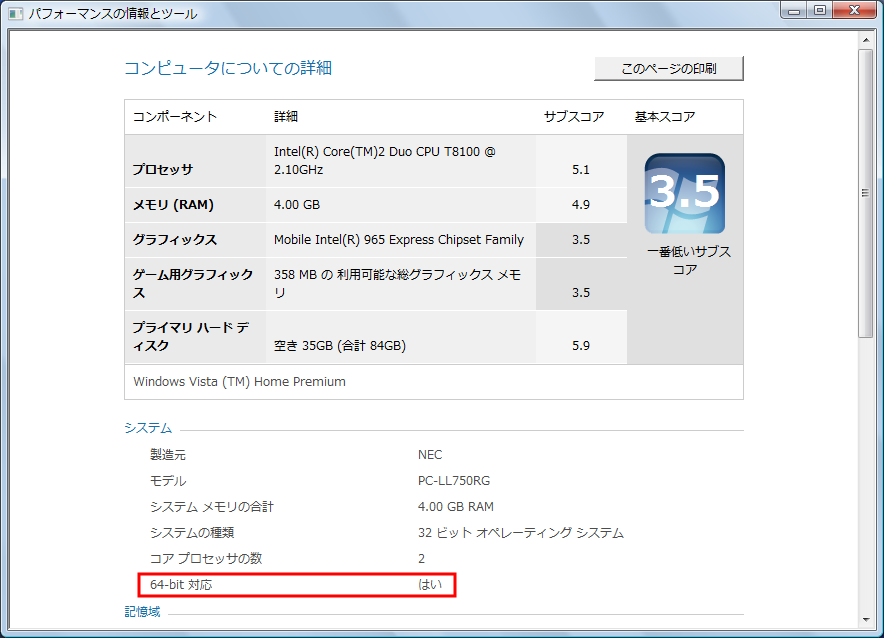884x638 pixels.
Task: Click the コンピュータについての詳細 heading
Action: tap(228, 68)
